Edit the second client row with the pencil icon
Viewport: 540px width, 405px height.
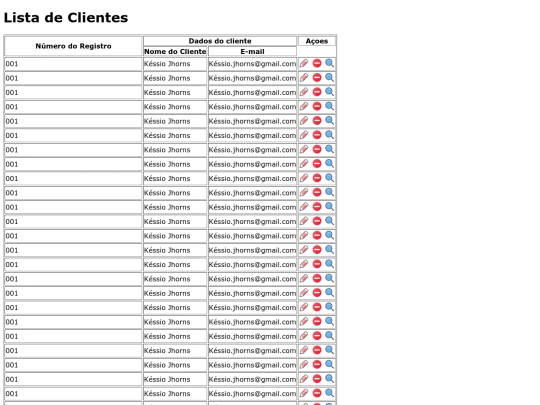(304, 78)
